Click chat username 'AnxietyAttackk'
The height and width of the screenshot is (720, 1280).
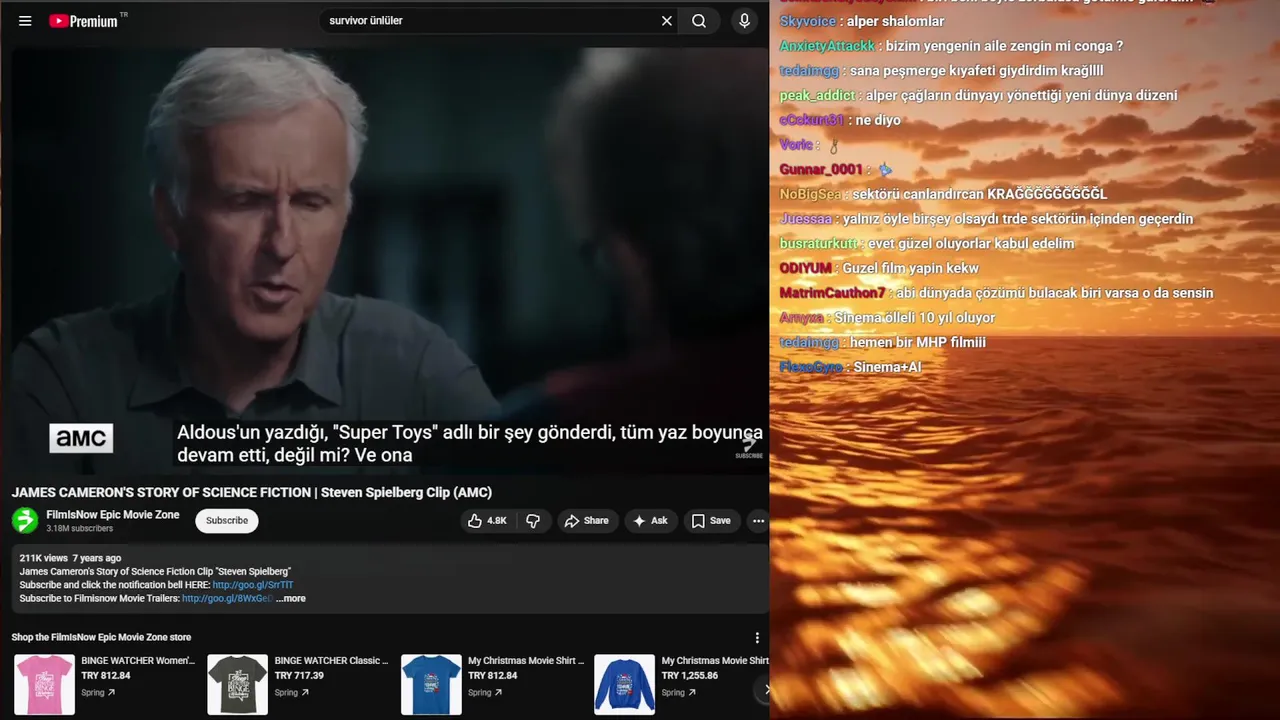tap(827, 46)
